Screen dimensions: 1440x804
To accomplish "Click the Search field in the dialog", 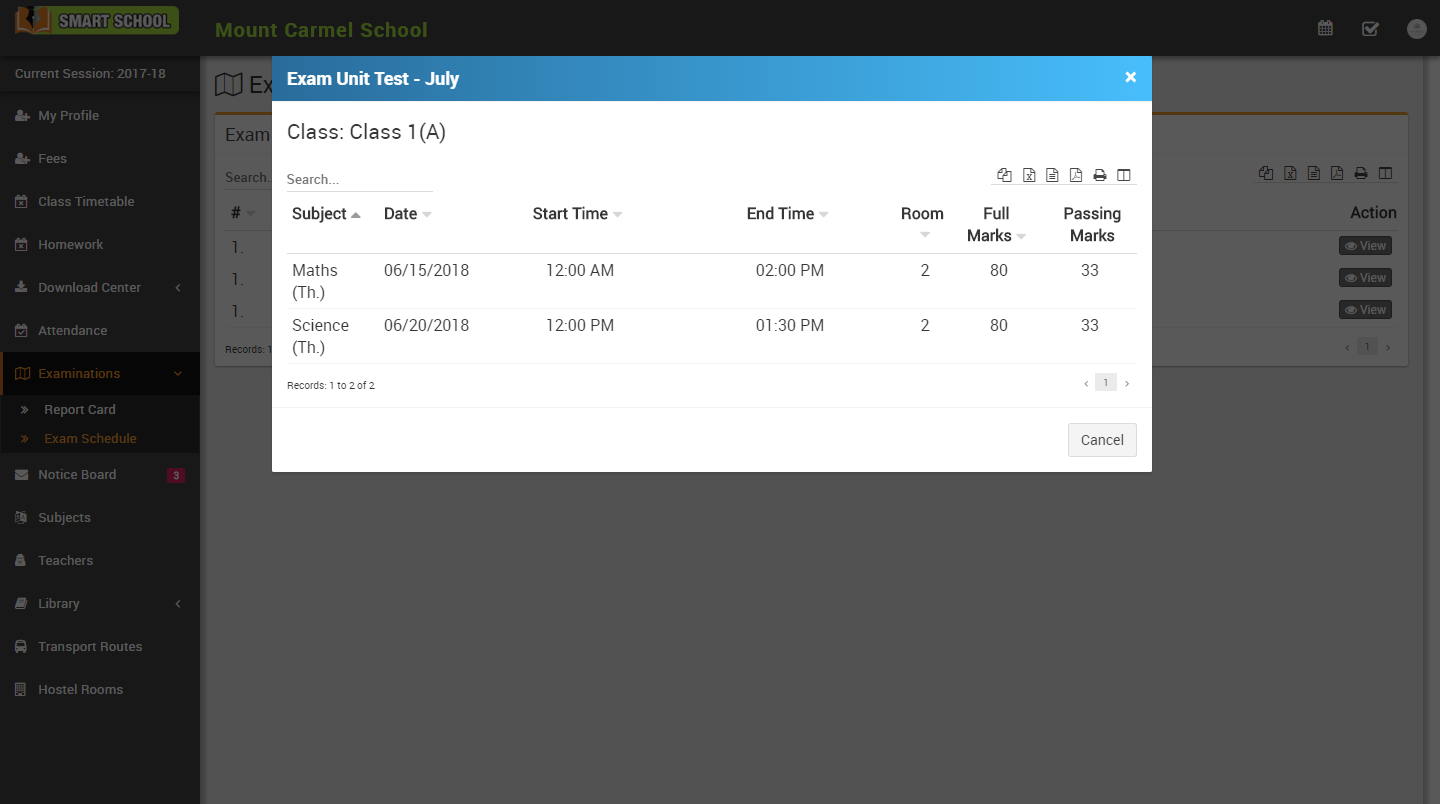I will [359, 180].
